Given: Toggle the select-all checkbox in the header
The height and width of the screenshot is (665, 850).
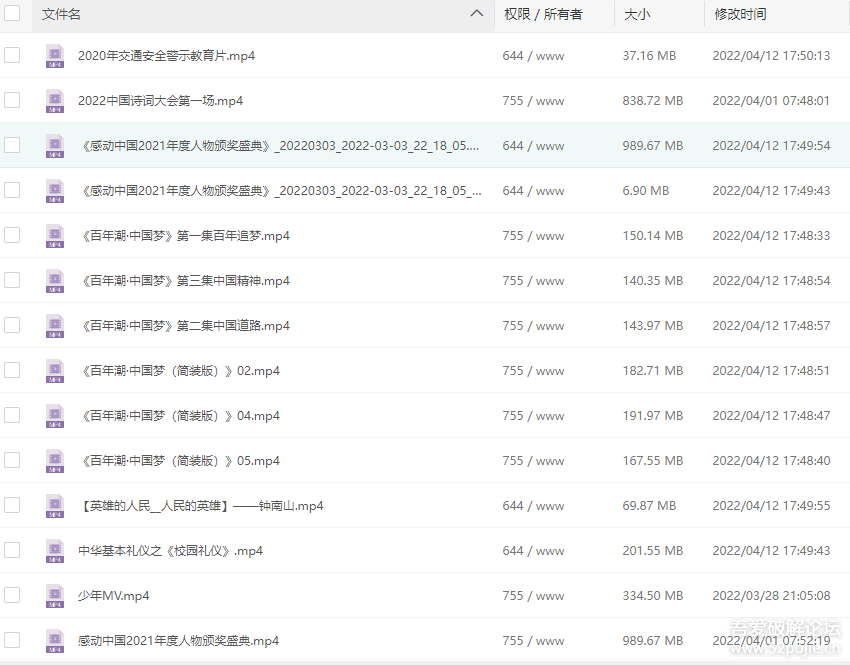Looking at the screenshot, I should click(13, 15).
